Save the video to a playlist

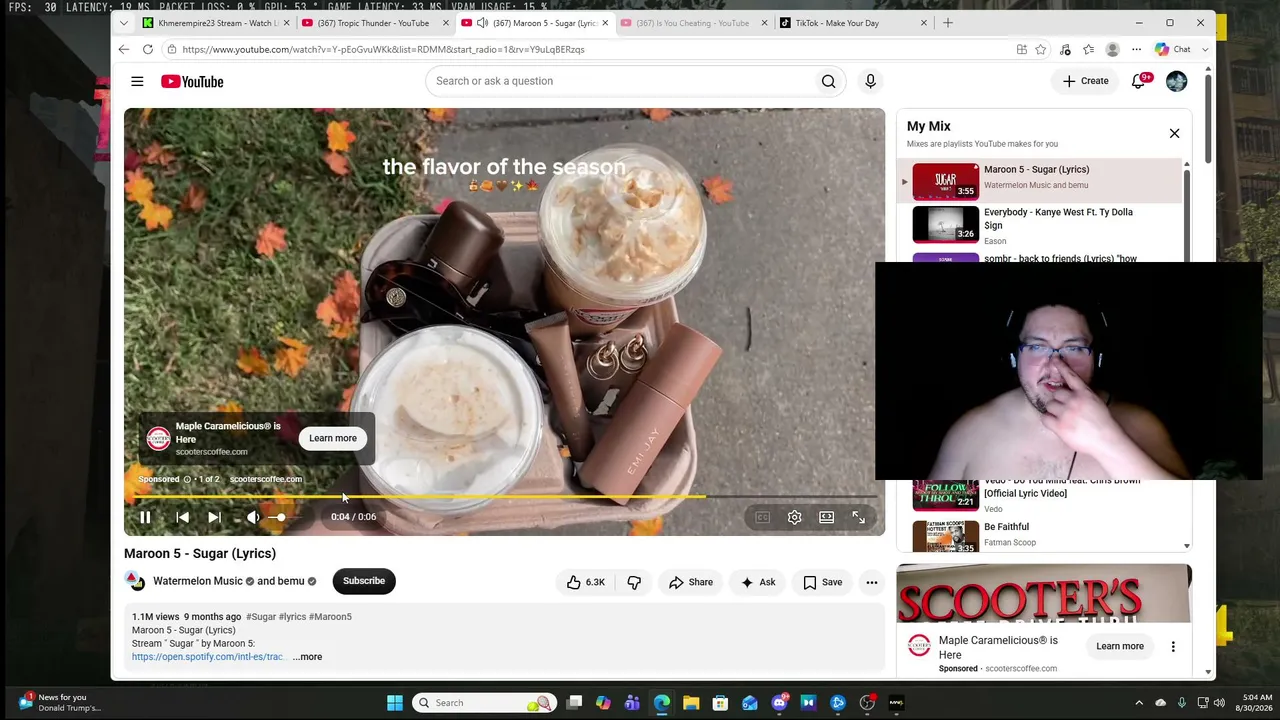pyautogui.click(x=823, y=582)
